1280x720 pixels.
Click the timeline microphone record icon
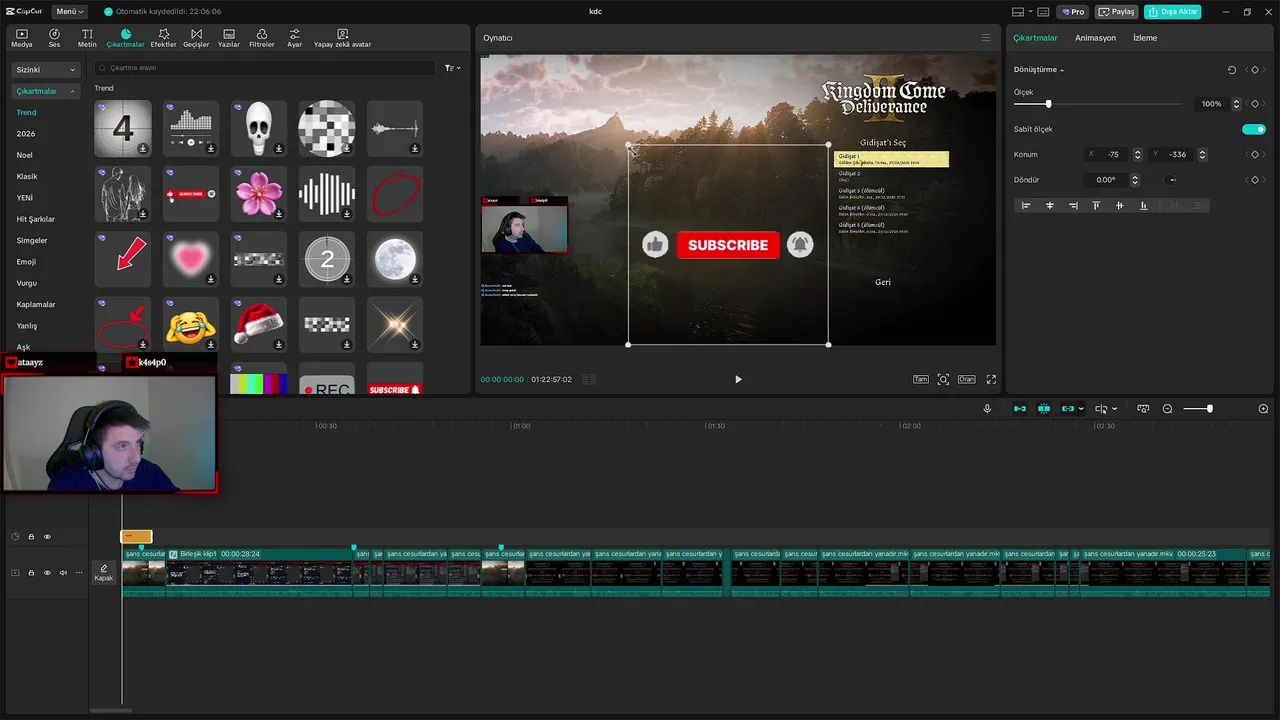click(x=987, y=409)
